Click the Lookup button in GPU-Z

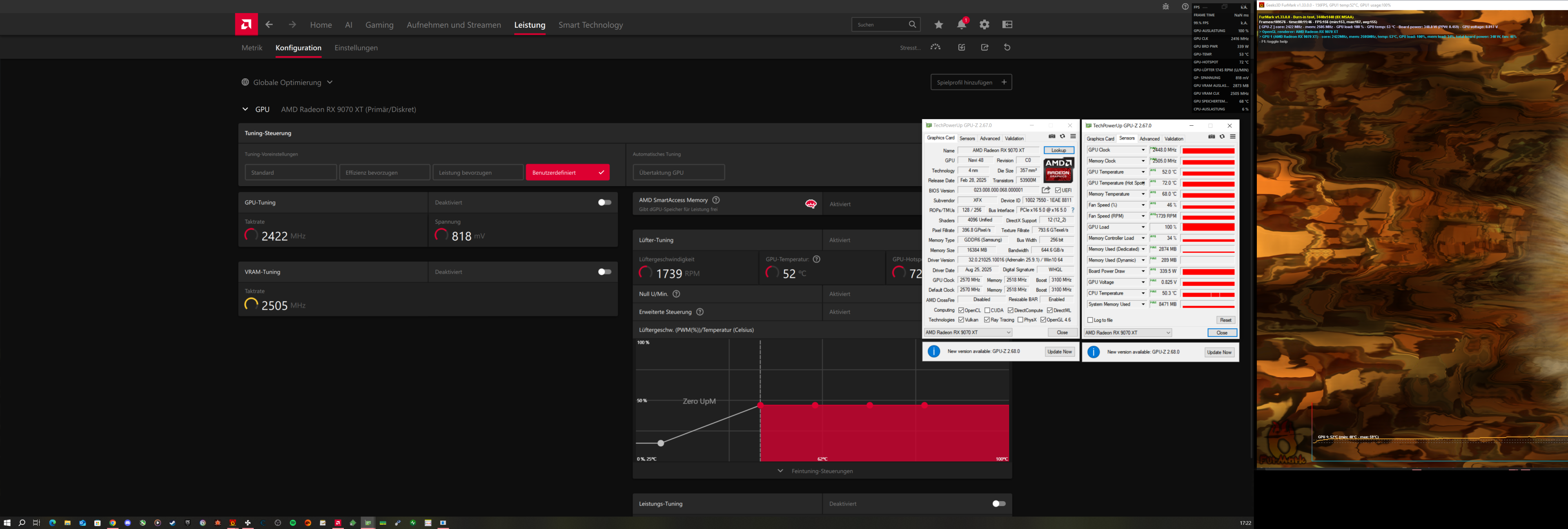(x=1058, y=150)
